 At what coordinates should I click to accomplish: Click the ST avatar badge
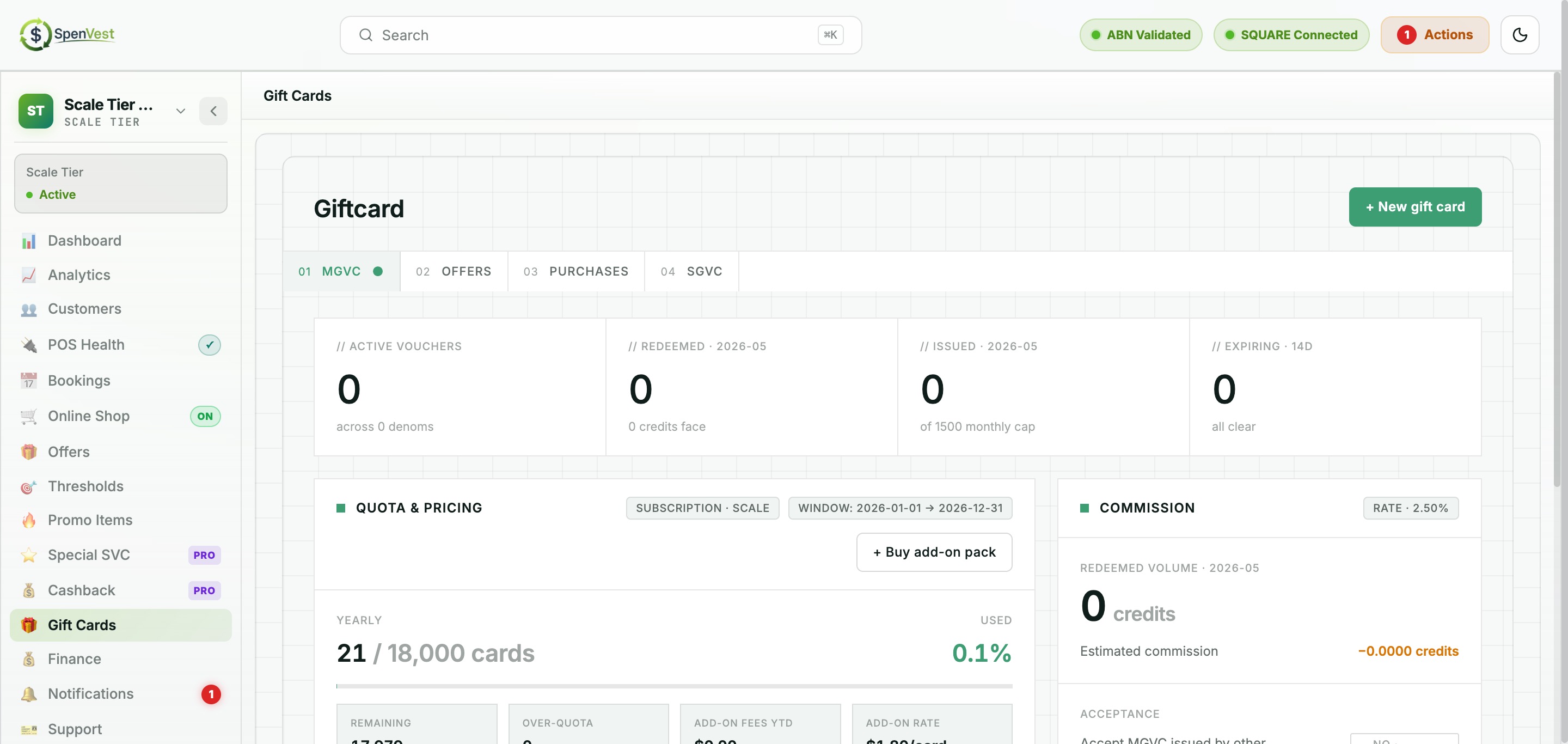point(35,111)
